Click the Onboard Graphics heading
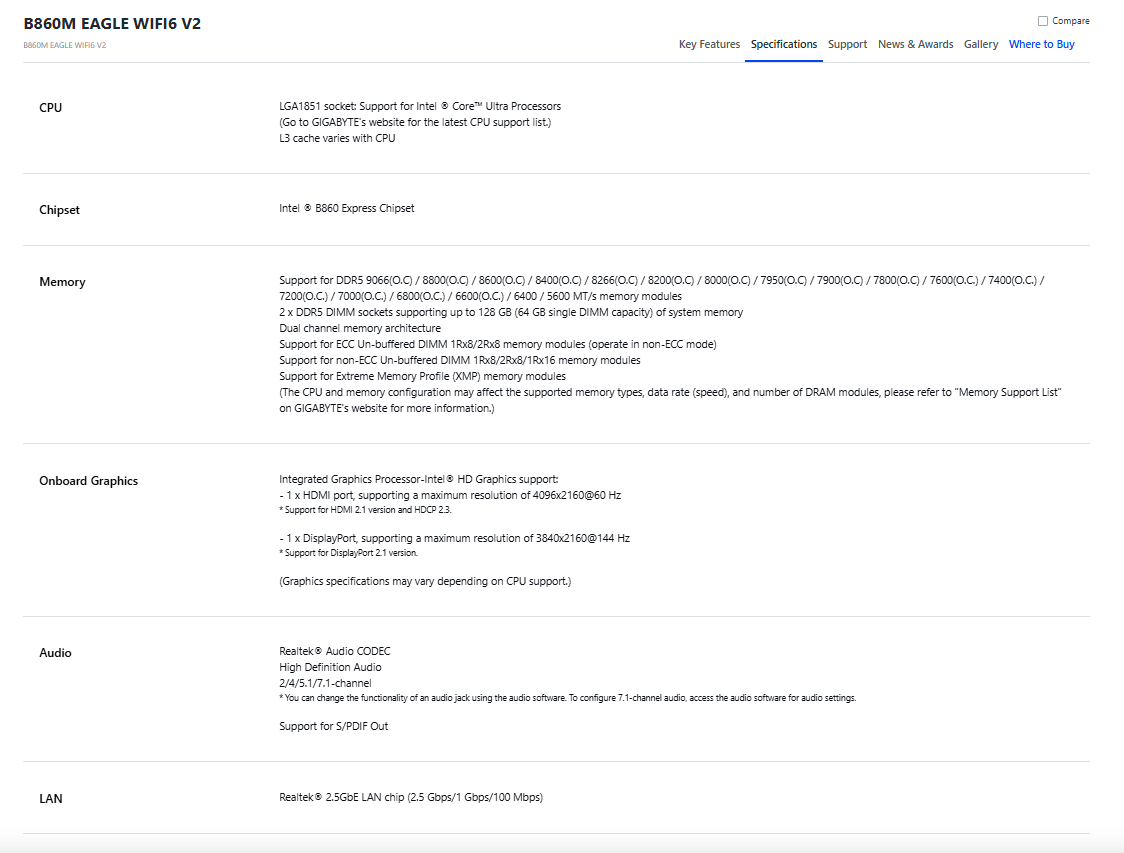 [88, 481]
